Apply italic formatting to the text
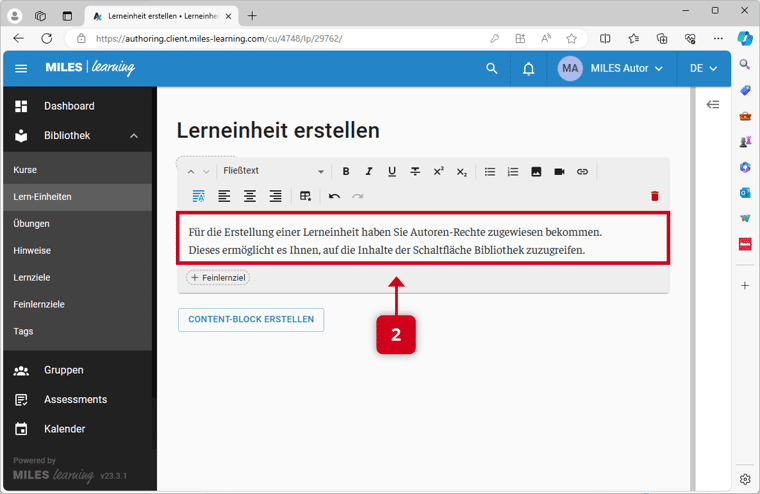 click(x=369, y=172)
